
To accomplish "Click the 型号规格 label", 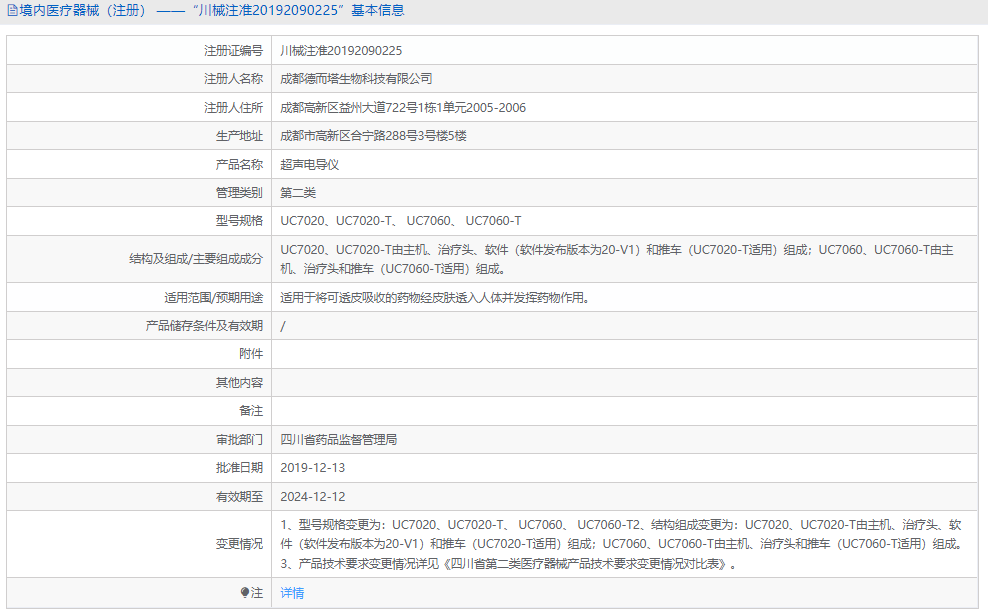I will [x=239, y=220].
